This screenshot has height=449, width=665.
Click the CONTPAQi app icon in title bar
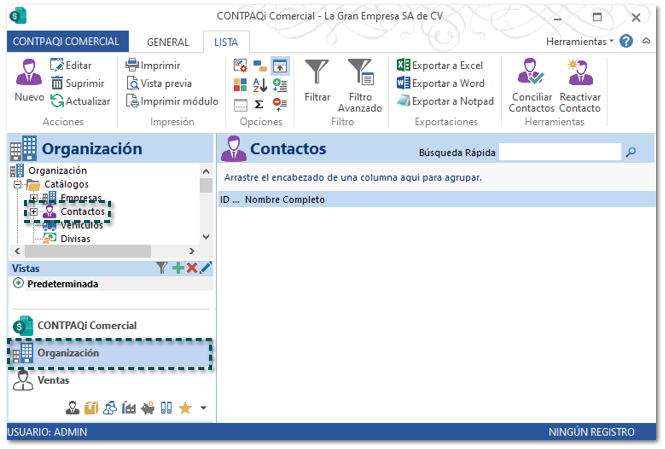pyautogui.click(x=18, y=16)
